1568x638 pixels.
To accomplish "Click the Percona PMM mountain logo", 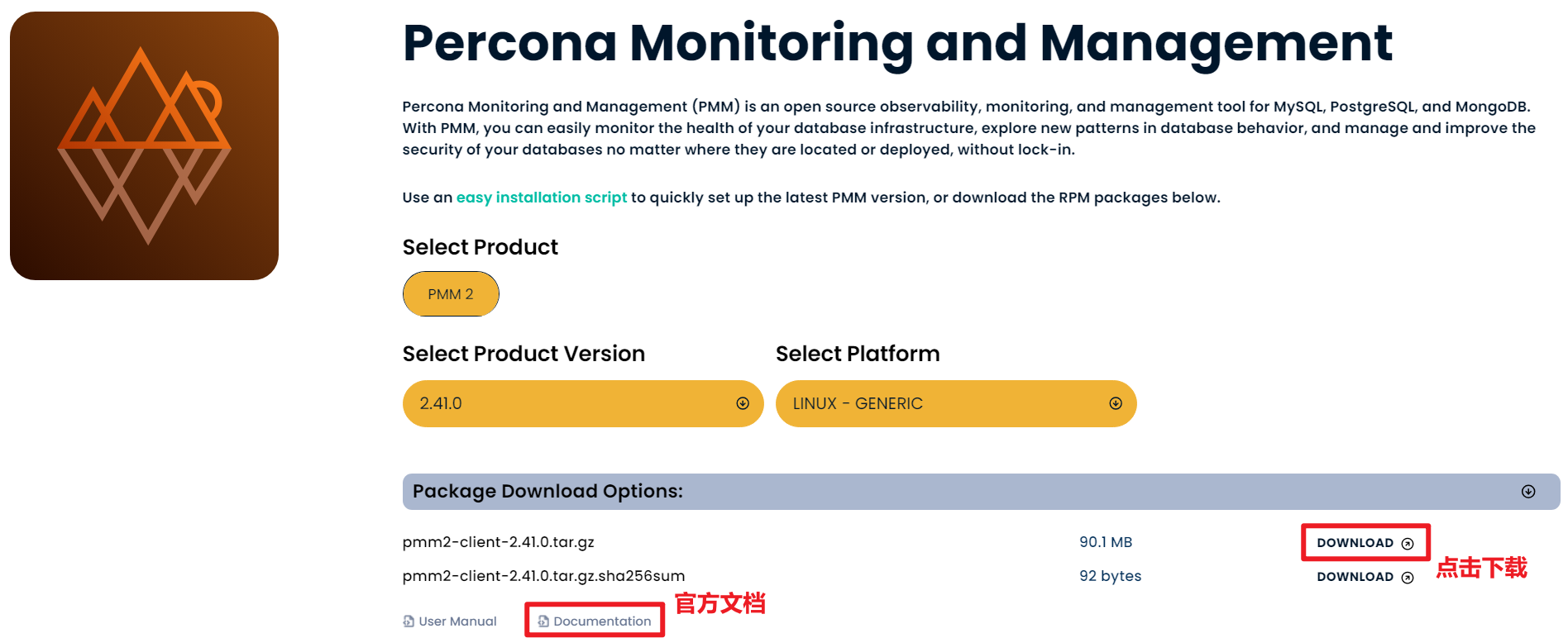I will [x=144, y=145].
